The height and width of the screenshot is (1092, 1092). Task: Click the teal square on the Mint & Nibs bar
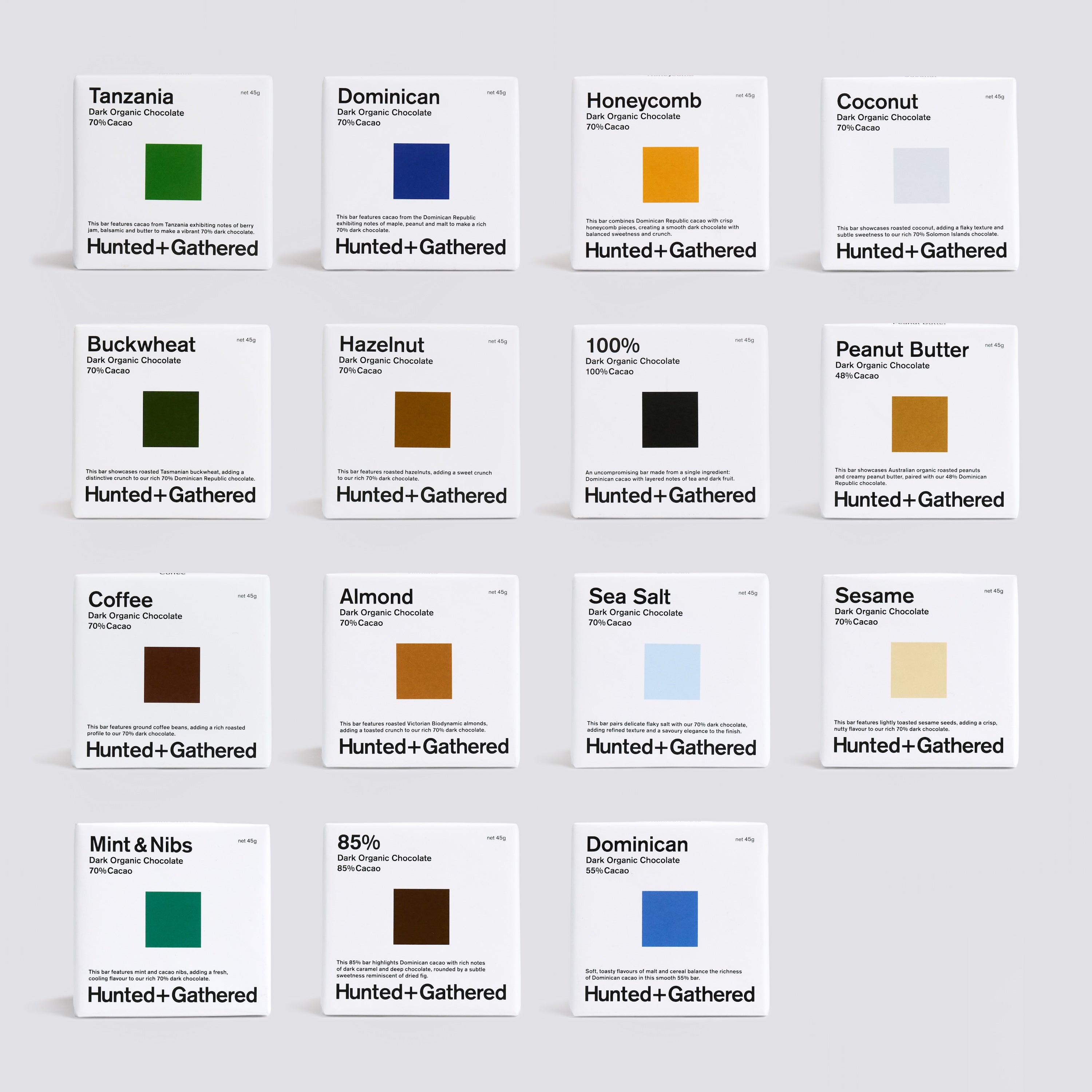click(x=174, y=919)
